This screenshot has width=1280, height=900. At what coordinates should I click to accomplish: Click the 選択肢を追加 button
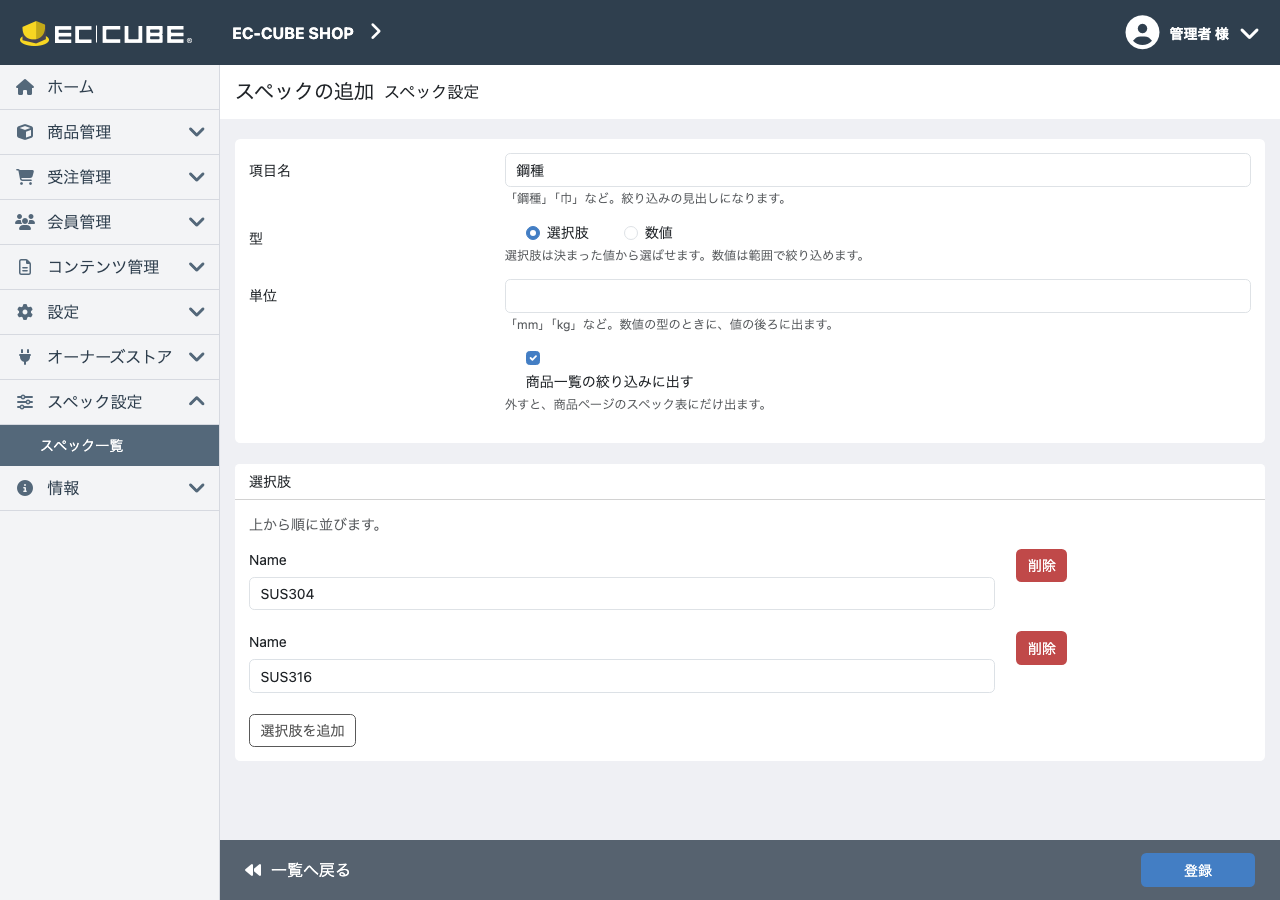click(x=302, y=731)
